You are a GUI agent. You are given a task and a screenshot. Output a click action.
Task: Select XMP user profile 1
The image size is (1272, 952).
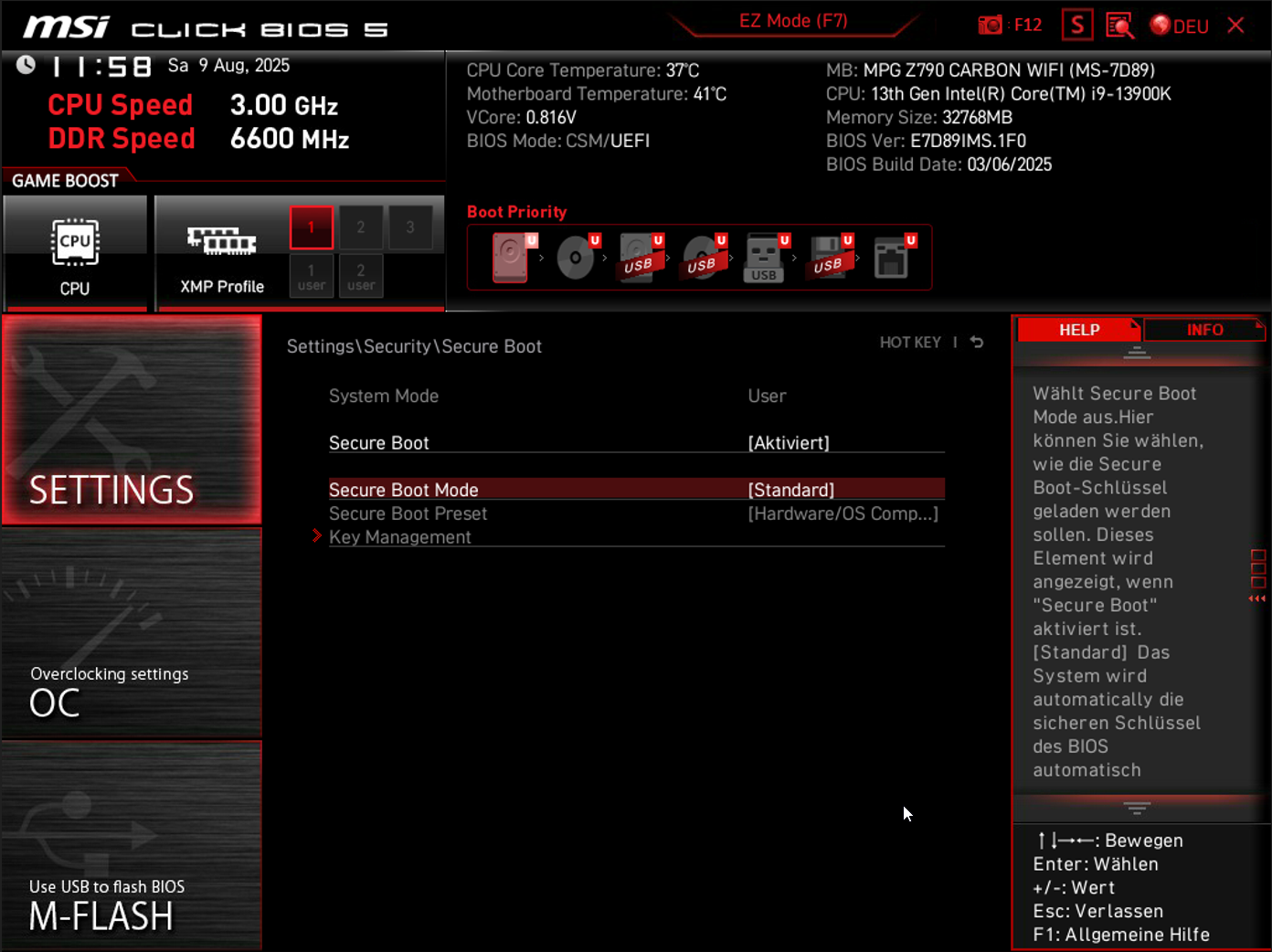pos(312,276)
